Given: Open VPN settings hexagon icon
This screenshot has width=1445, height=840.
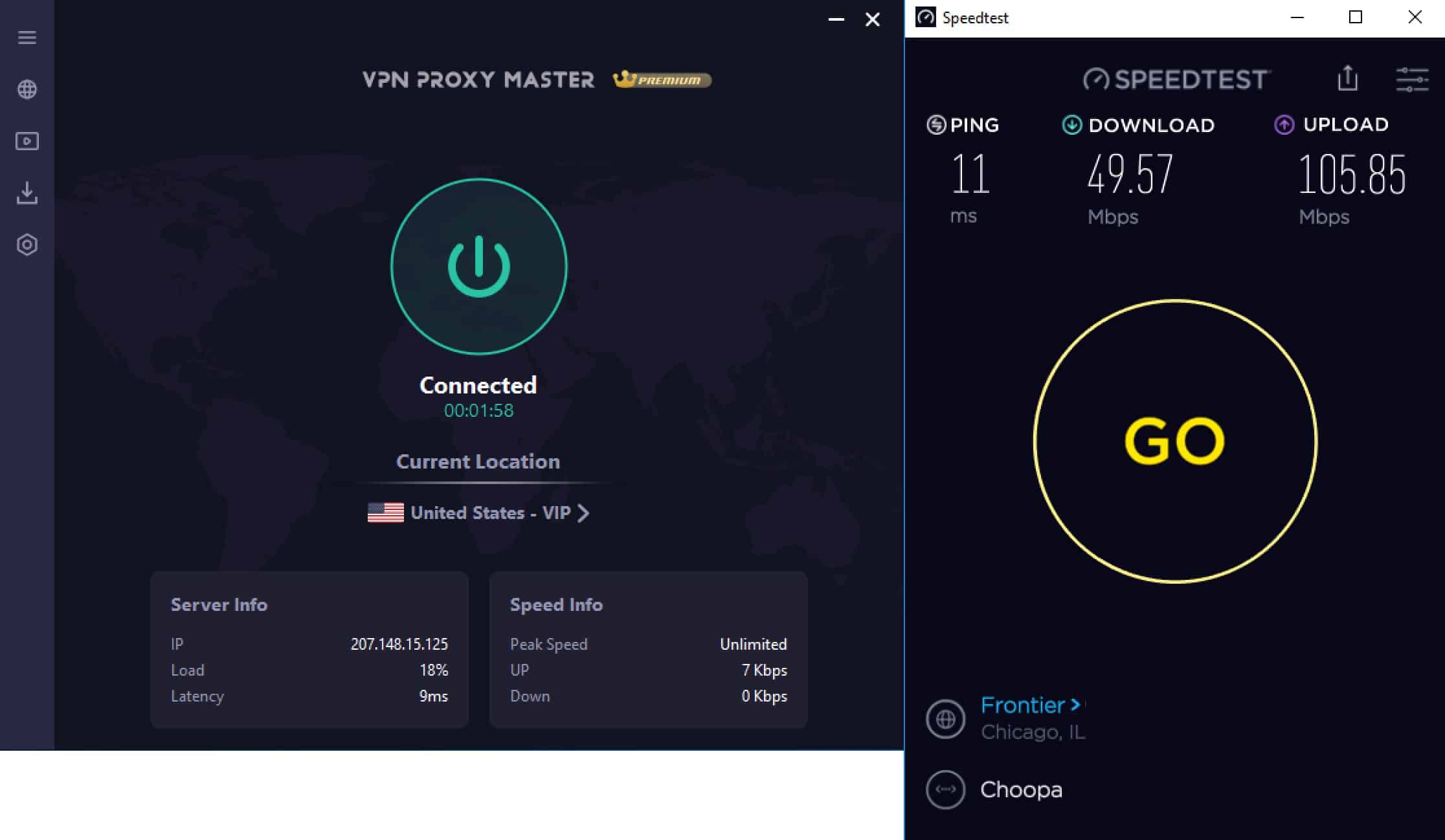Looking at the screenshot, I should (x=27, y=245).
